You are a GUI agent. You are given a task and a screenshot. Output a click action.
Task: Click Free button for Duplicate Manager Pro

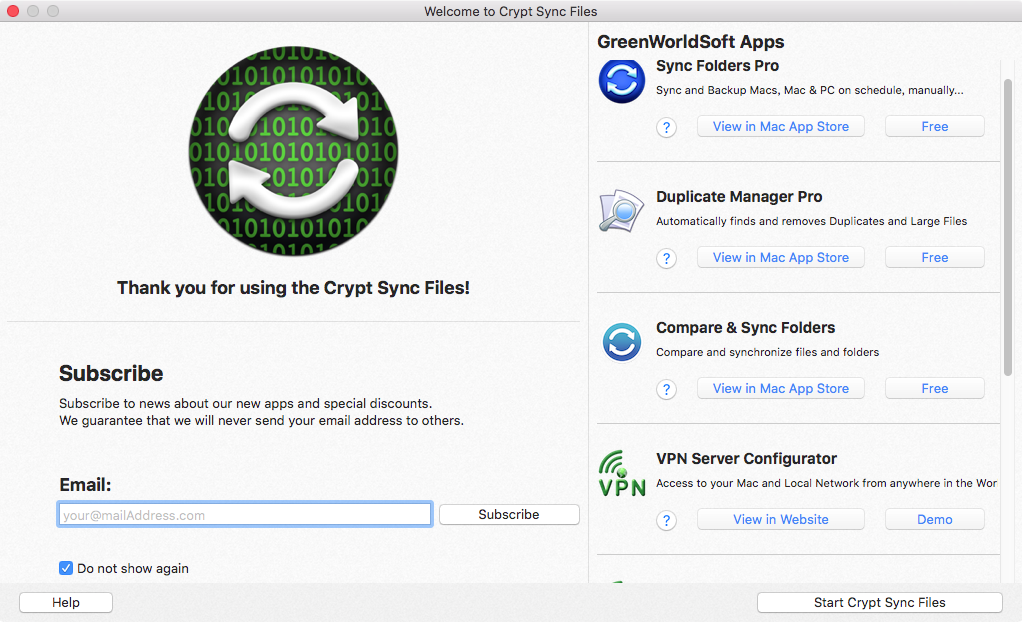[935, 258]
